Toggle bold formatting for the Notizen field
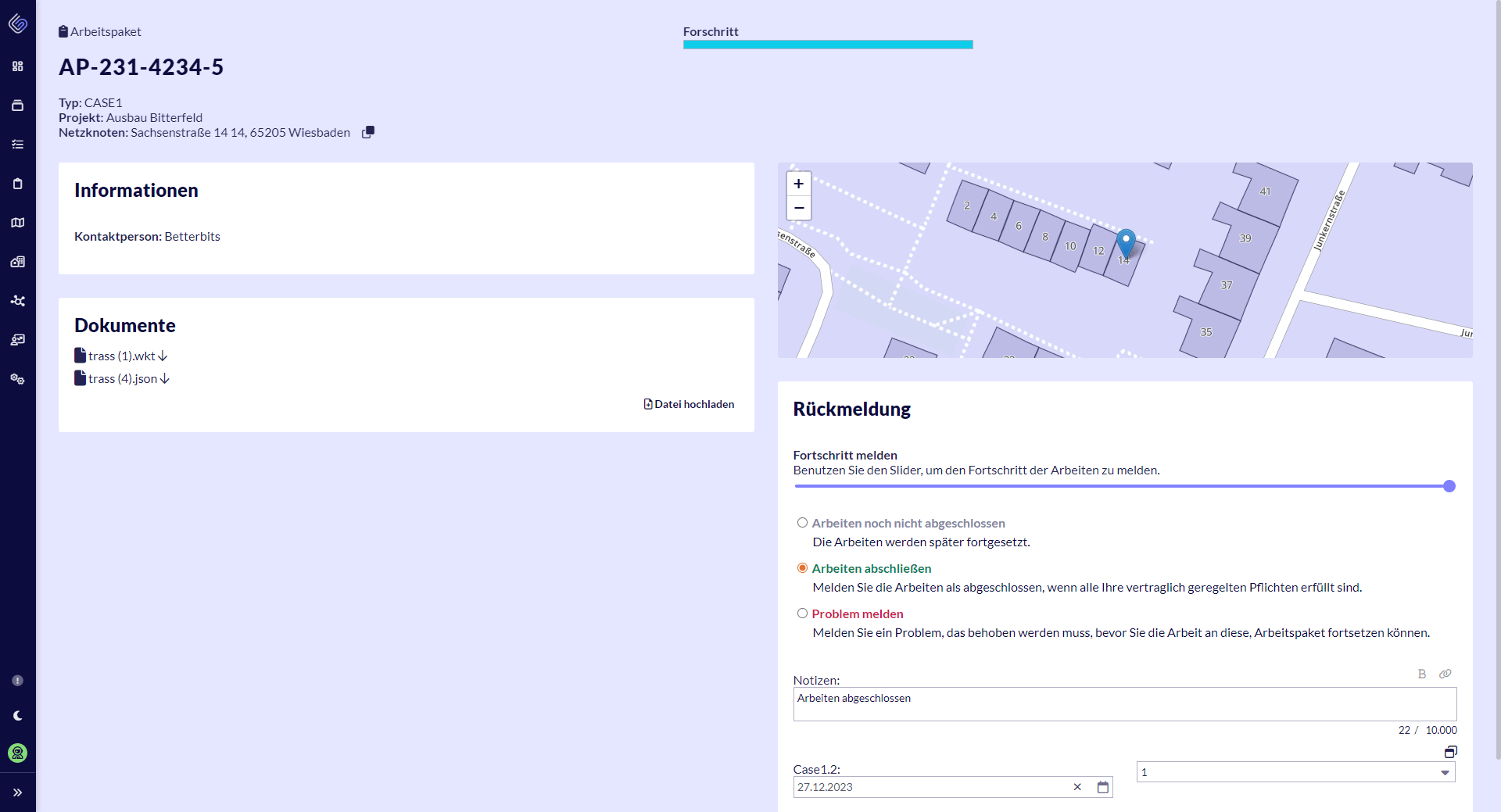Image resolution: width=1501 pixels, height=812 pixels. coord(1421,674)
